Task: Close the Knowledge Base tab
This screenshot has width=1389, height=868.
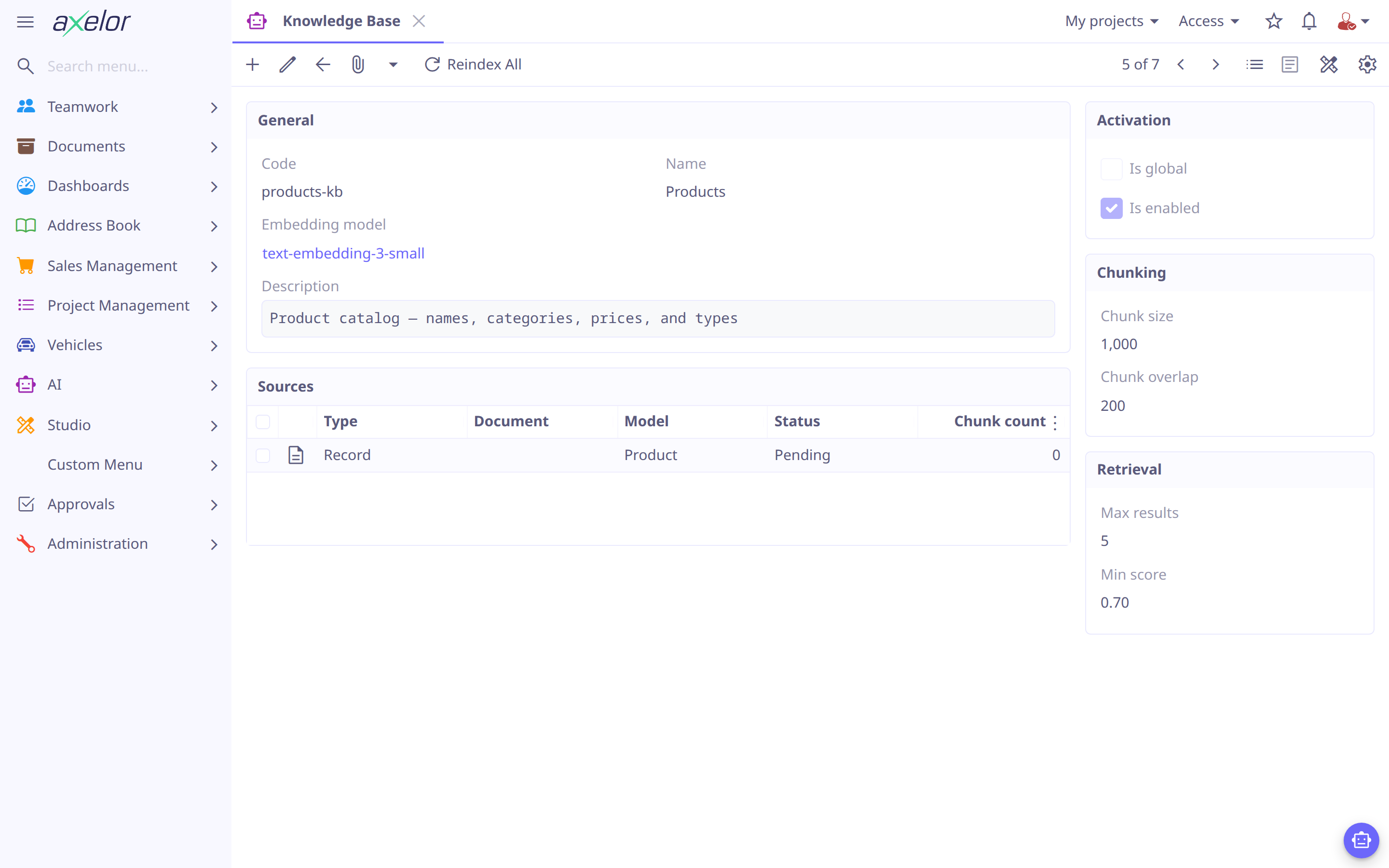Action: click(x=419, y=21)
